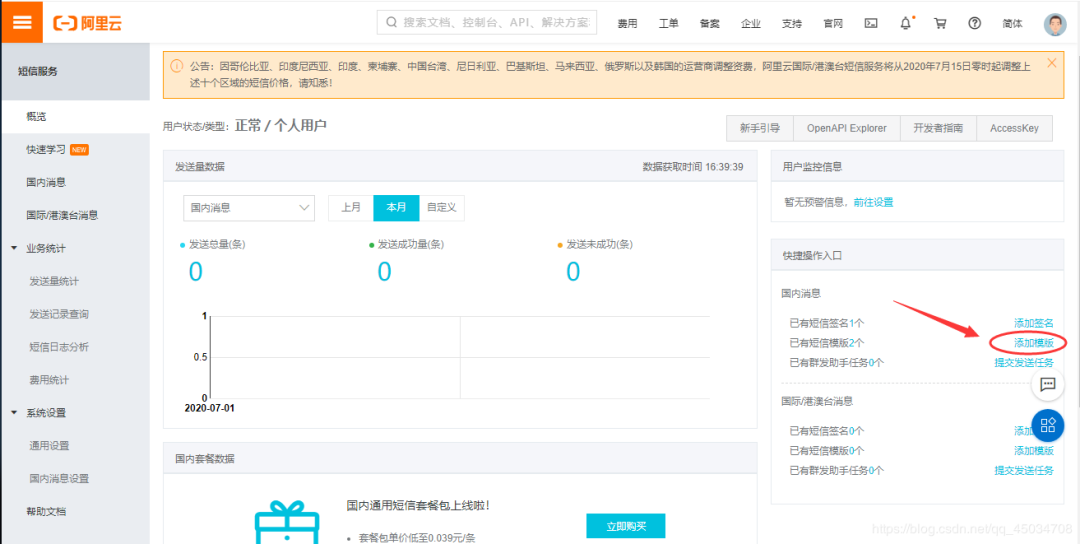Click the 前往设置 link
The image size is (1080, 544).
click(873, 202)
